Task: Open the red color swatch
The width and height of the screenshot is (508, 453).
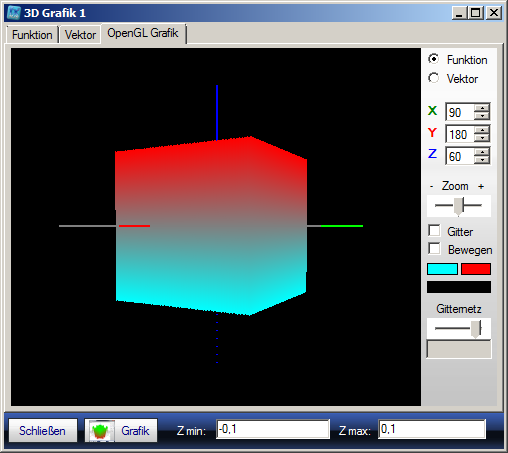Action: 476,269
